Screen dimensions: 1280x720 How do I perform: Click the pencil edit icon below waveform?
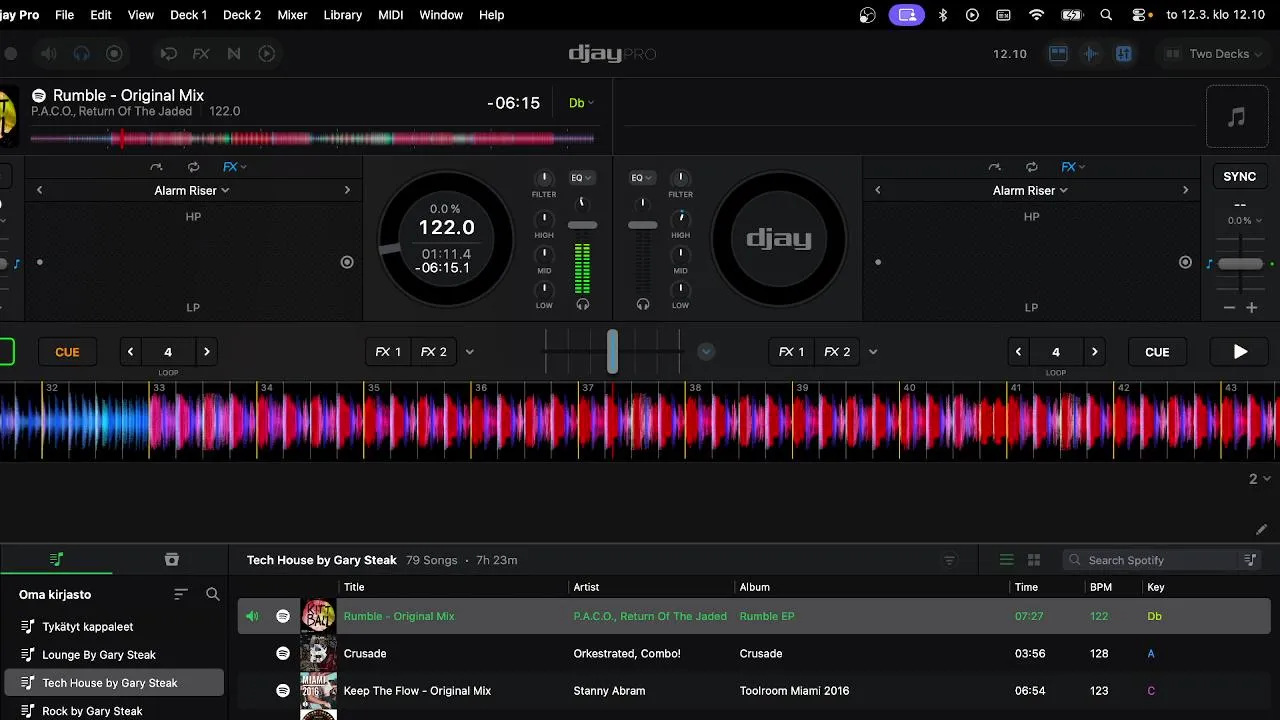[1261, 530]
